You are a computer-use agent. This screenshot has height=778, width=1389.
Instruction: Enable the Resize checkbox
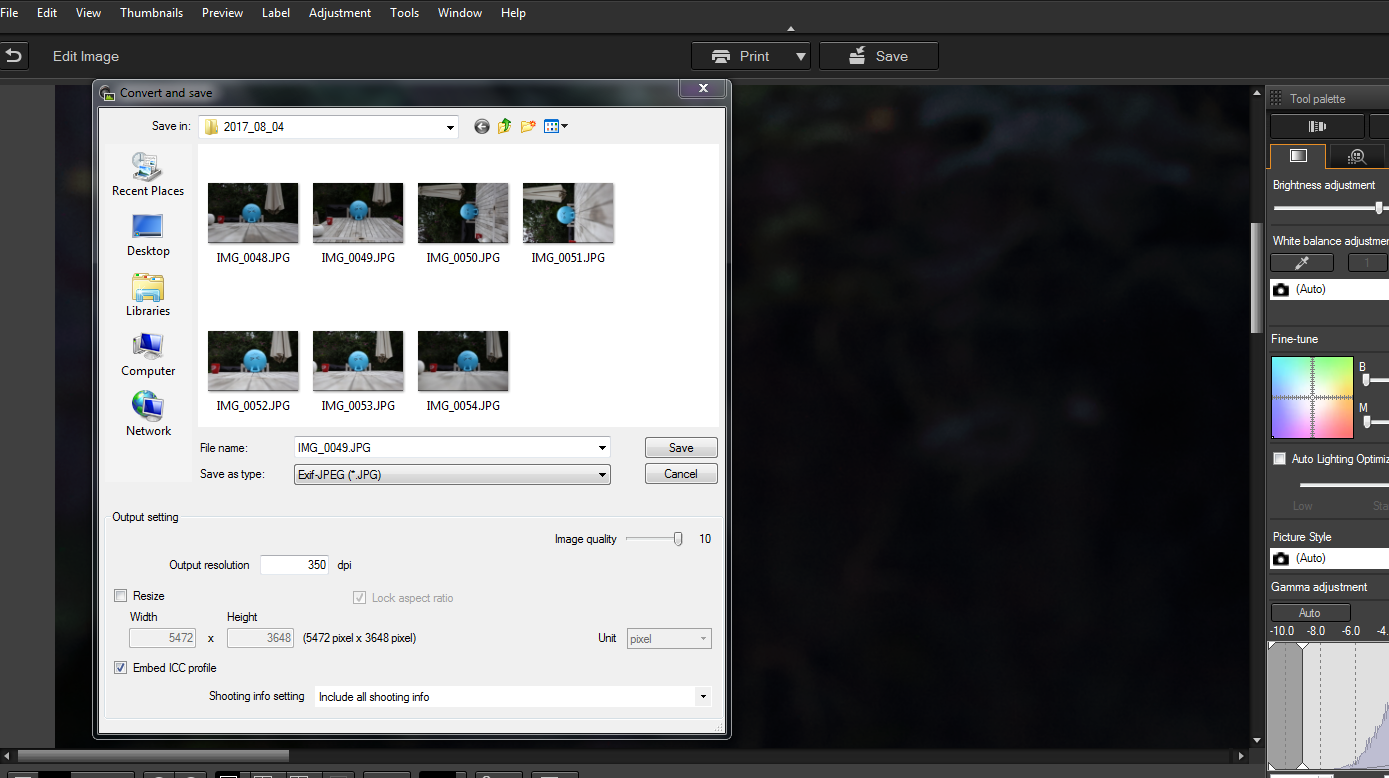click(121, 596)
